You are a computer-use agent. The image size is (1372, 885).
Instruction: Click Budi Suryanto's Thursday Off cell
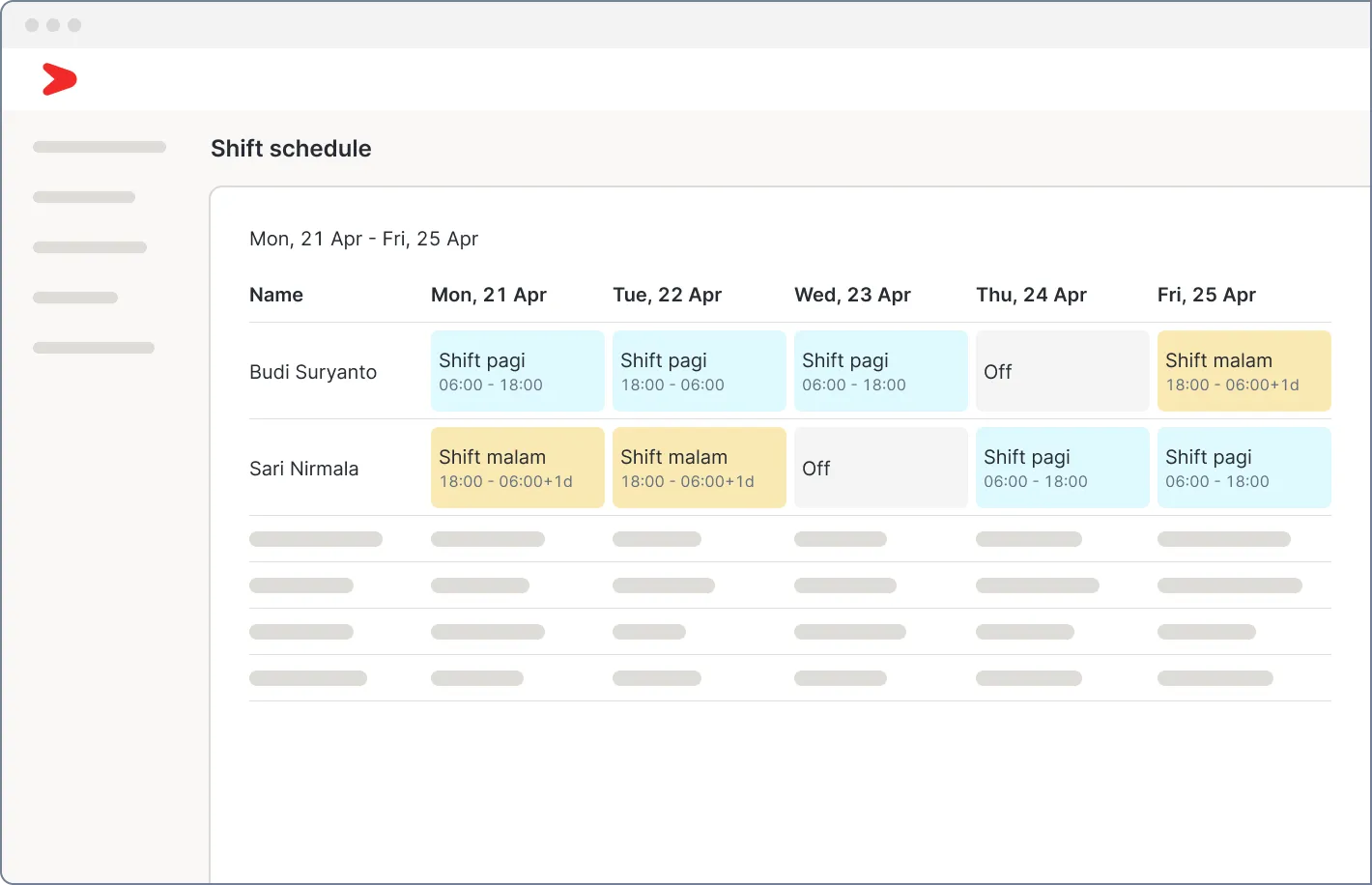click(x=1063, y=371)
